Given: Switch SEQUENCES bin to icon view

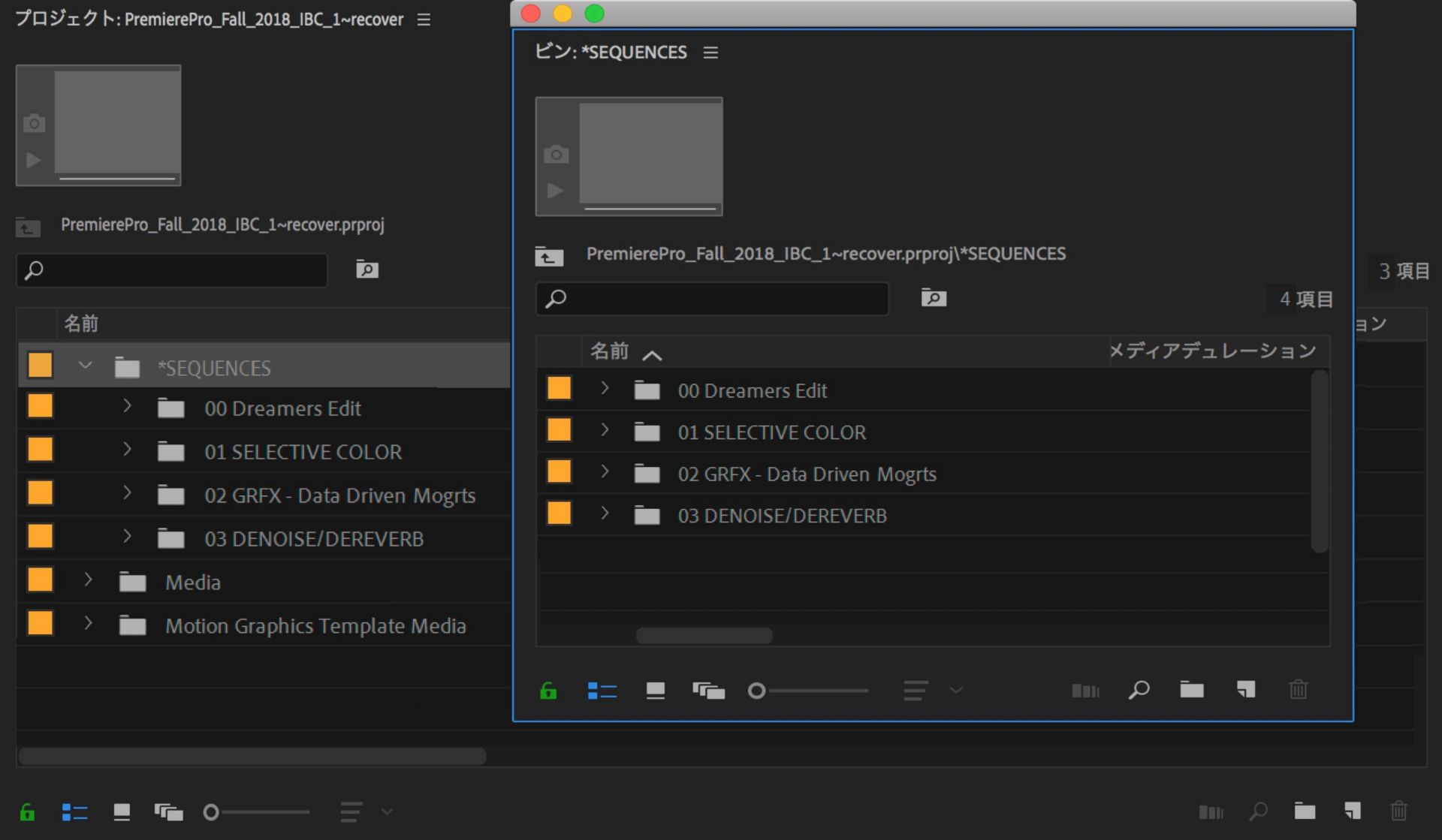Looking at the screenshot, I should (656, 690).
